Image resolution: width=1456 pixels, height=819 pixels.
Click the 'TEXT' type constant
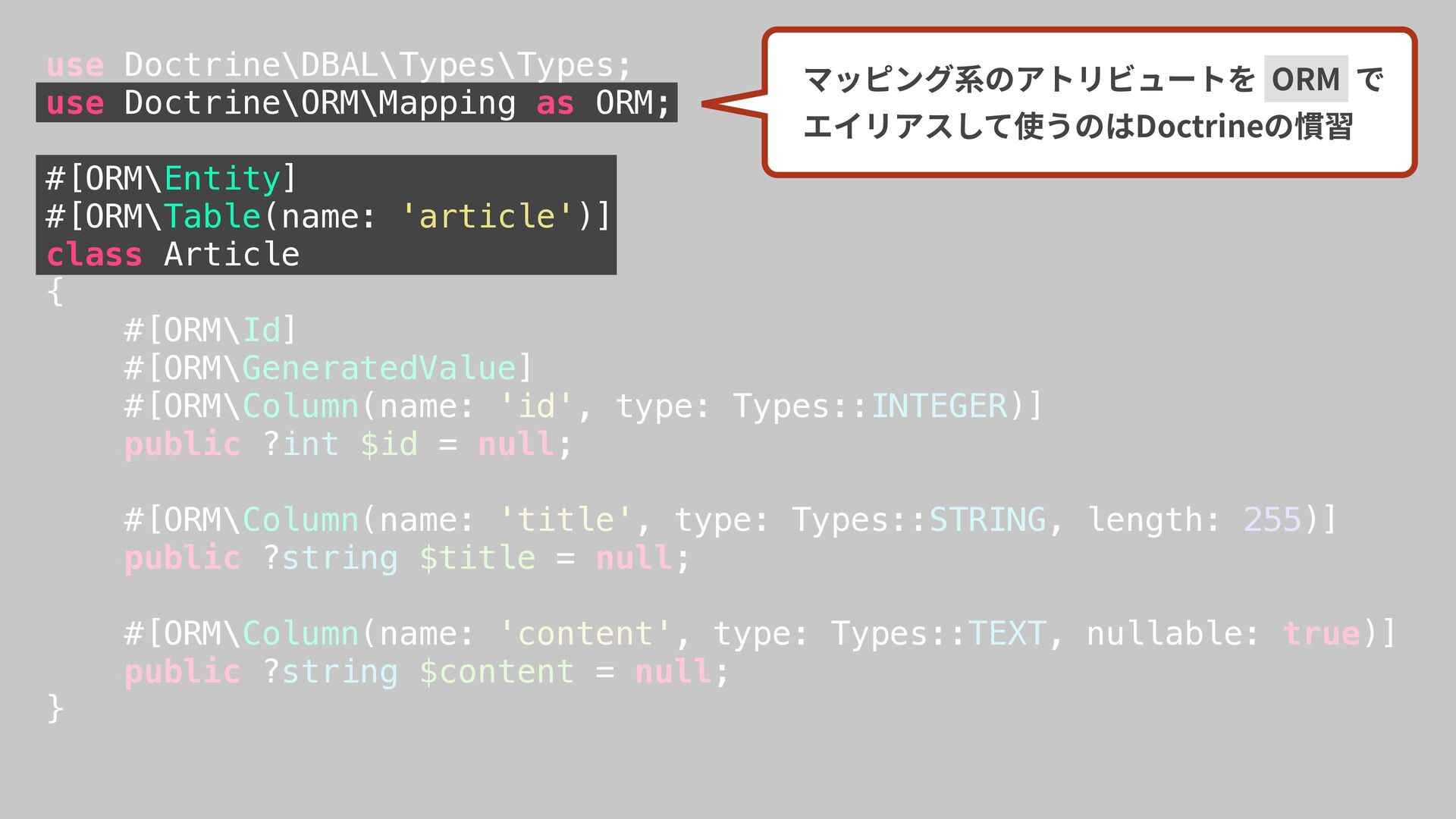coord(1006,634)
